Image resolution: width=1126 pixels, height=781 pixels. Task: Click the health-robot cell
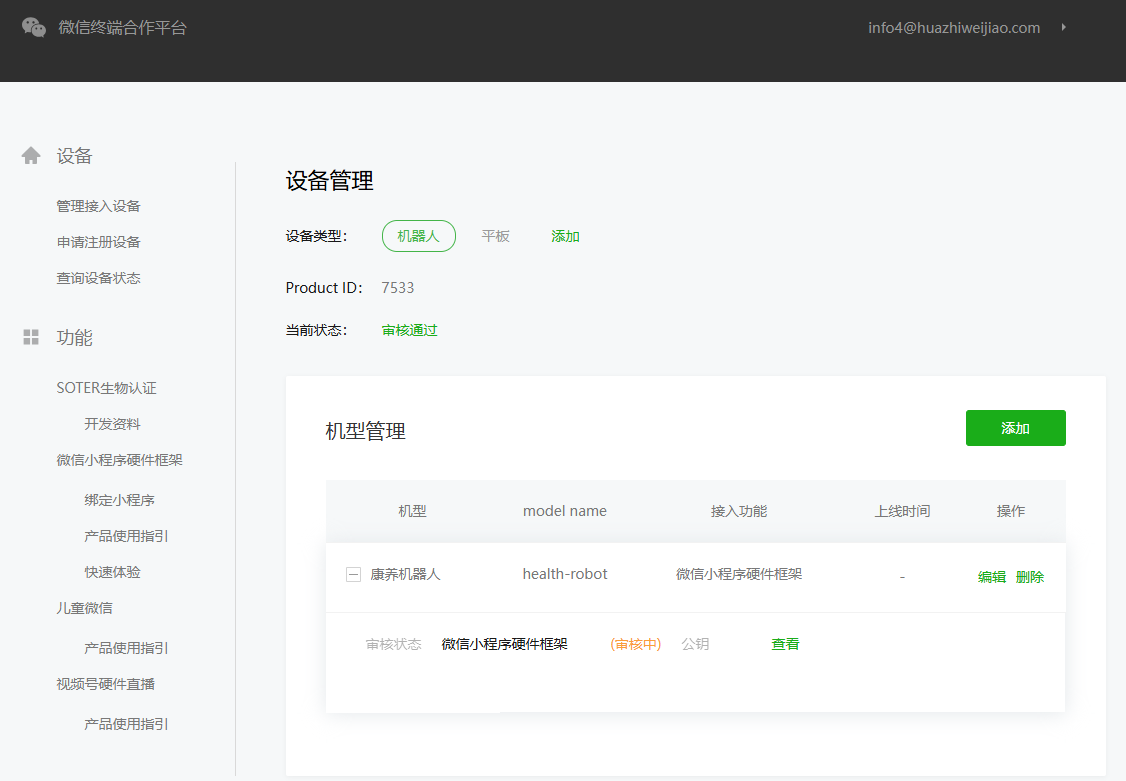click(565, 574)
